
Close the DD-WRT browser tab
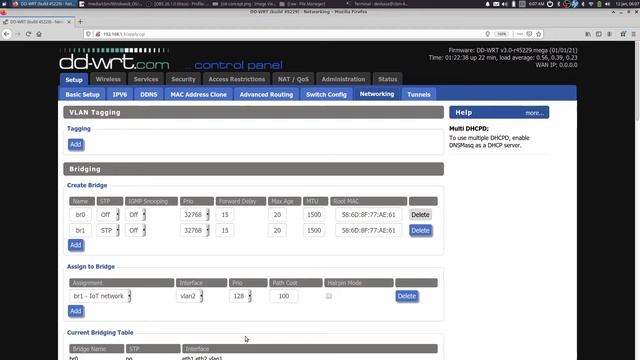click(69, 22)
